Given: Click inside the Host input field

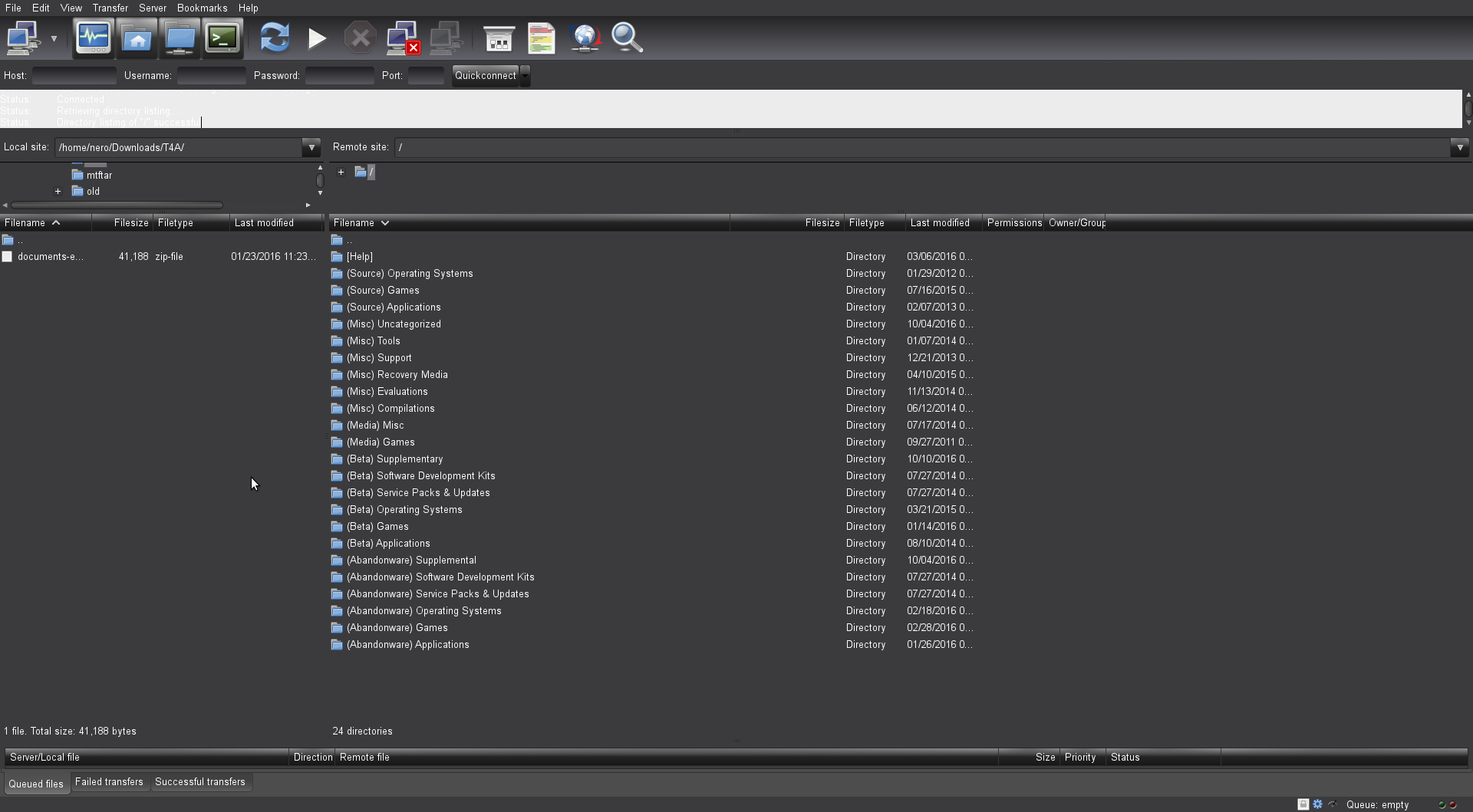Looking at the screenshot, I should [74, 76].
